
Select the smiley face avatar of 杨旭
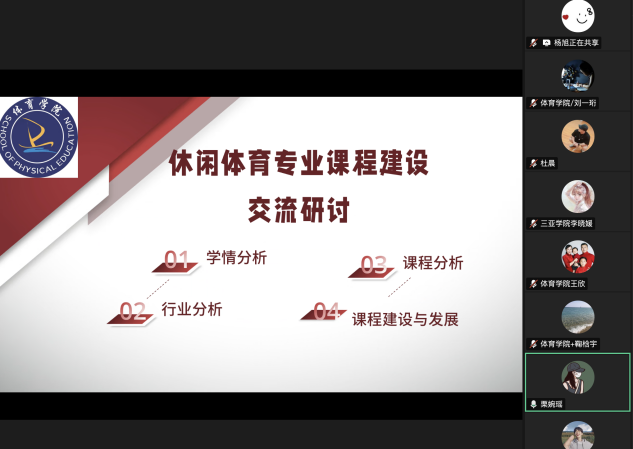pyautogui.click(x=578, y=16)
